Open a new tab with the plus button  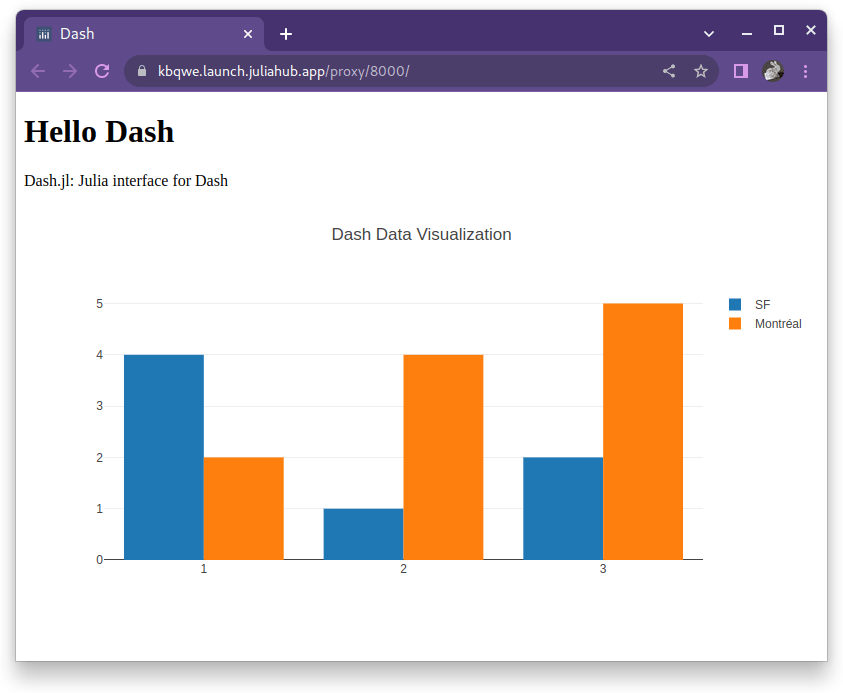(x=286, y=32)
